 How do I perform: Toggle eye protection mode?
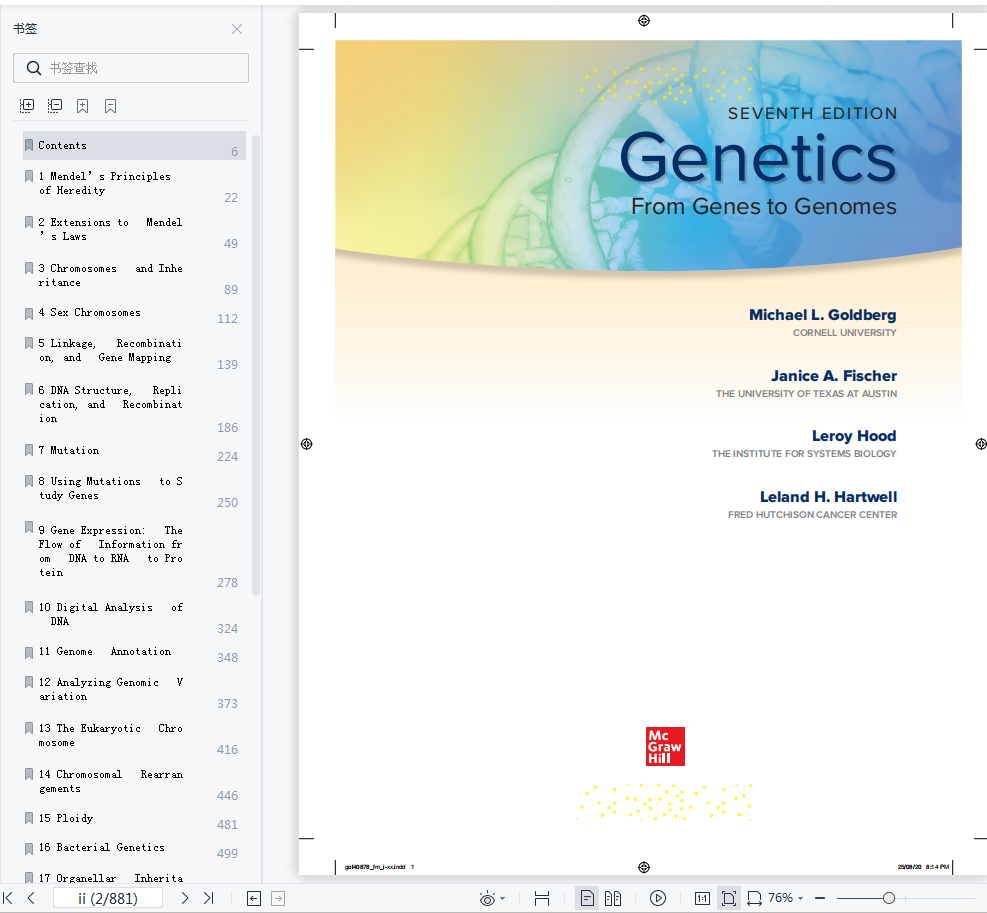point(487,899)
